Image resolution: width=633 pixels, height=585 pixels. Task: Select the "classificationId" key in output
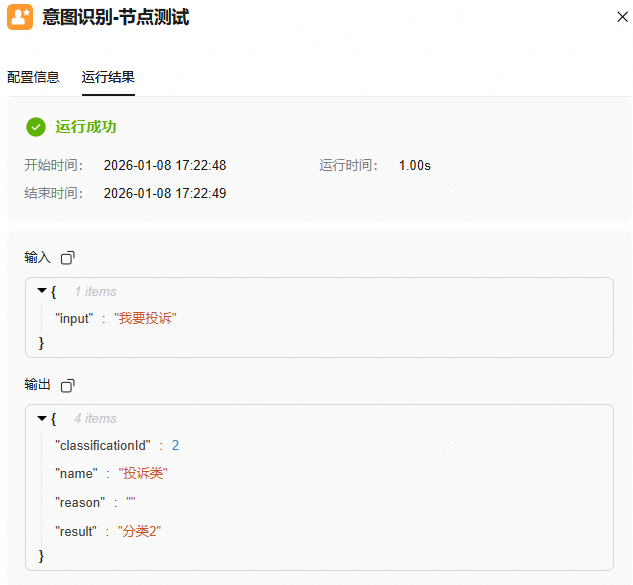pos(103,445)
